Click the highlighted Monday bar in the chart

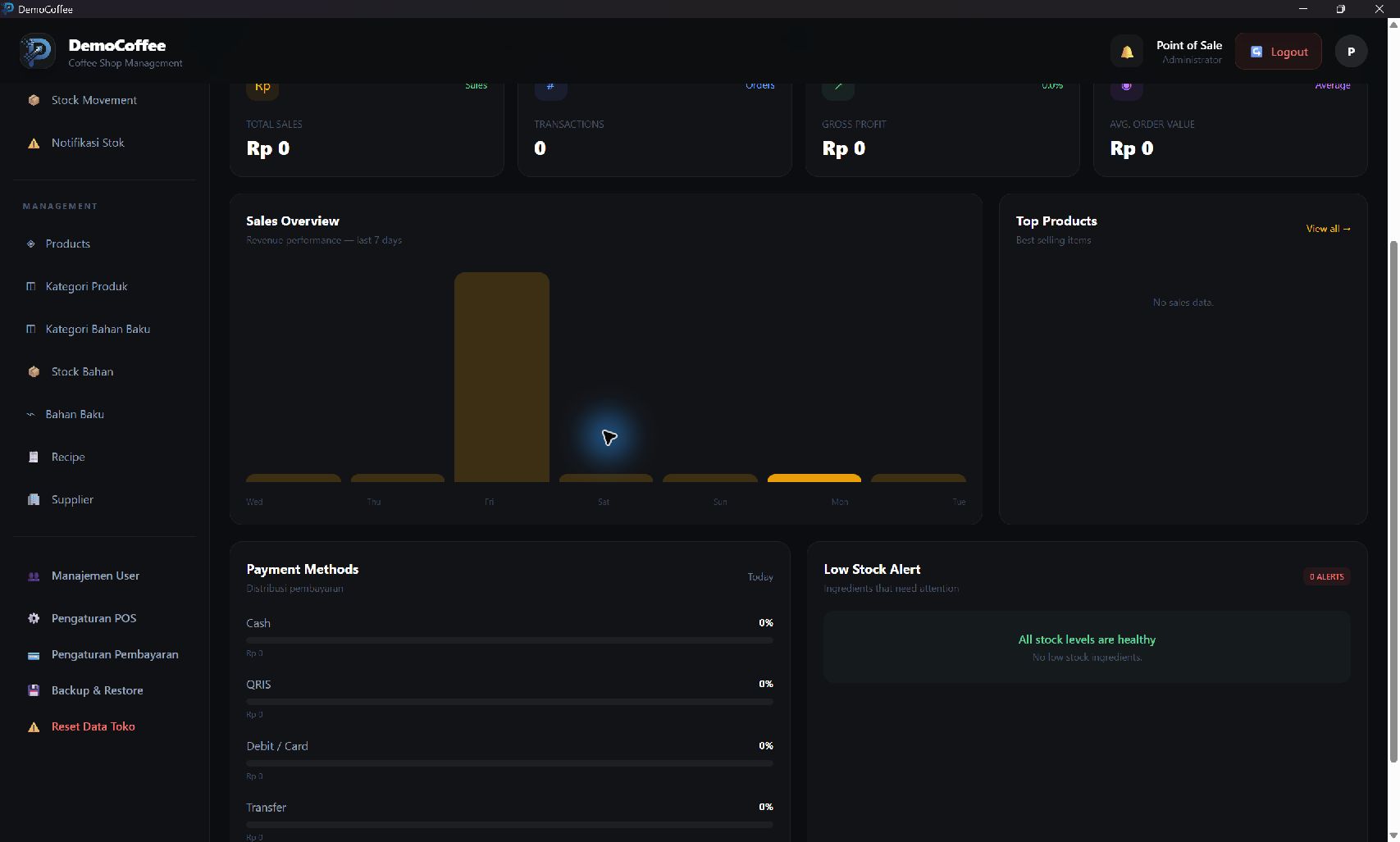click(814, 478)
